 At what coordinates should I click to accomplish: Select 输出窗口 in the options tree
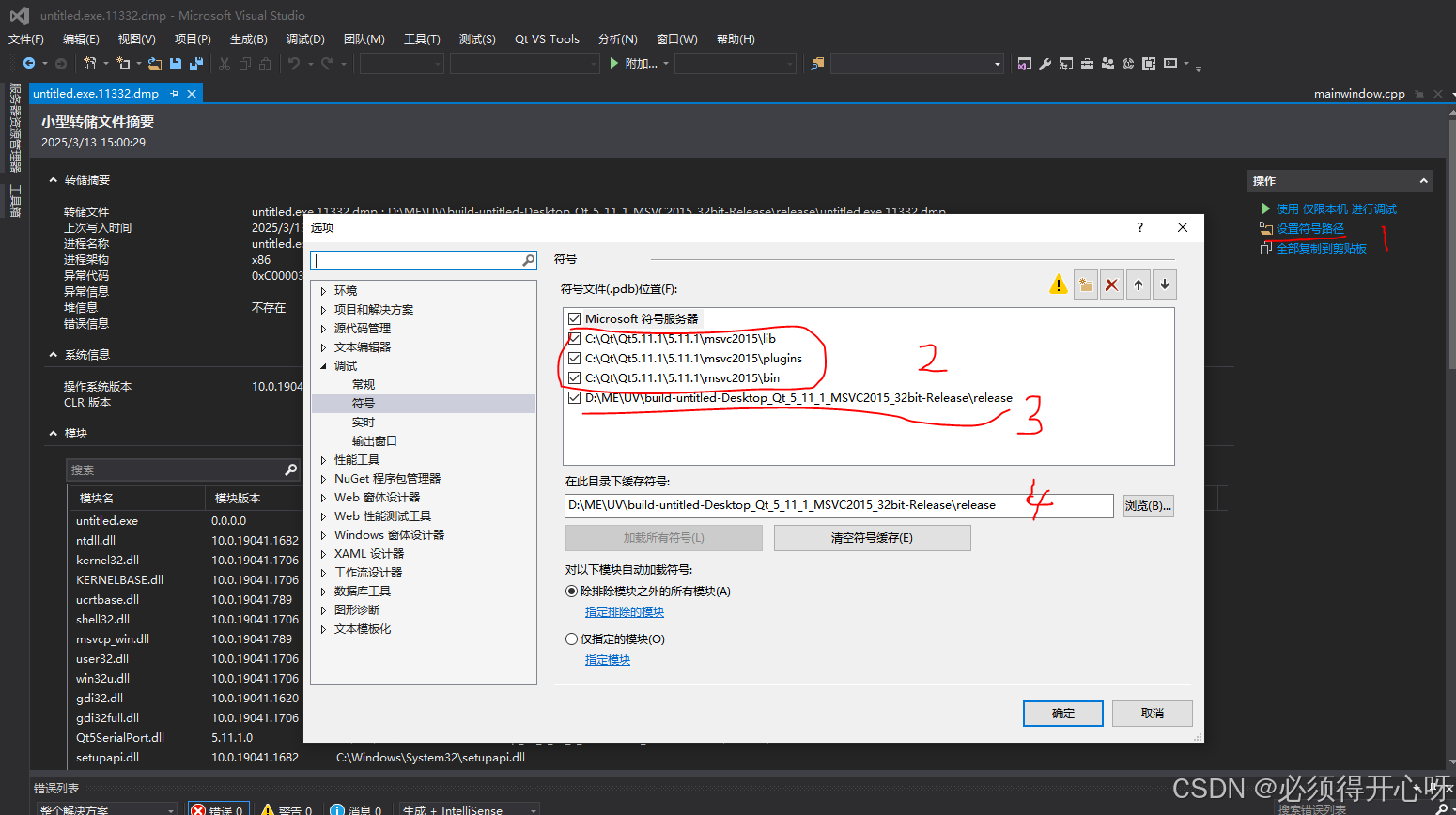(x=375, y=441)
